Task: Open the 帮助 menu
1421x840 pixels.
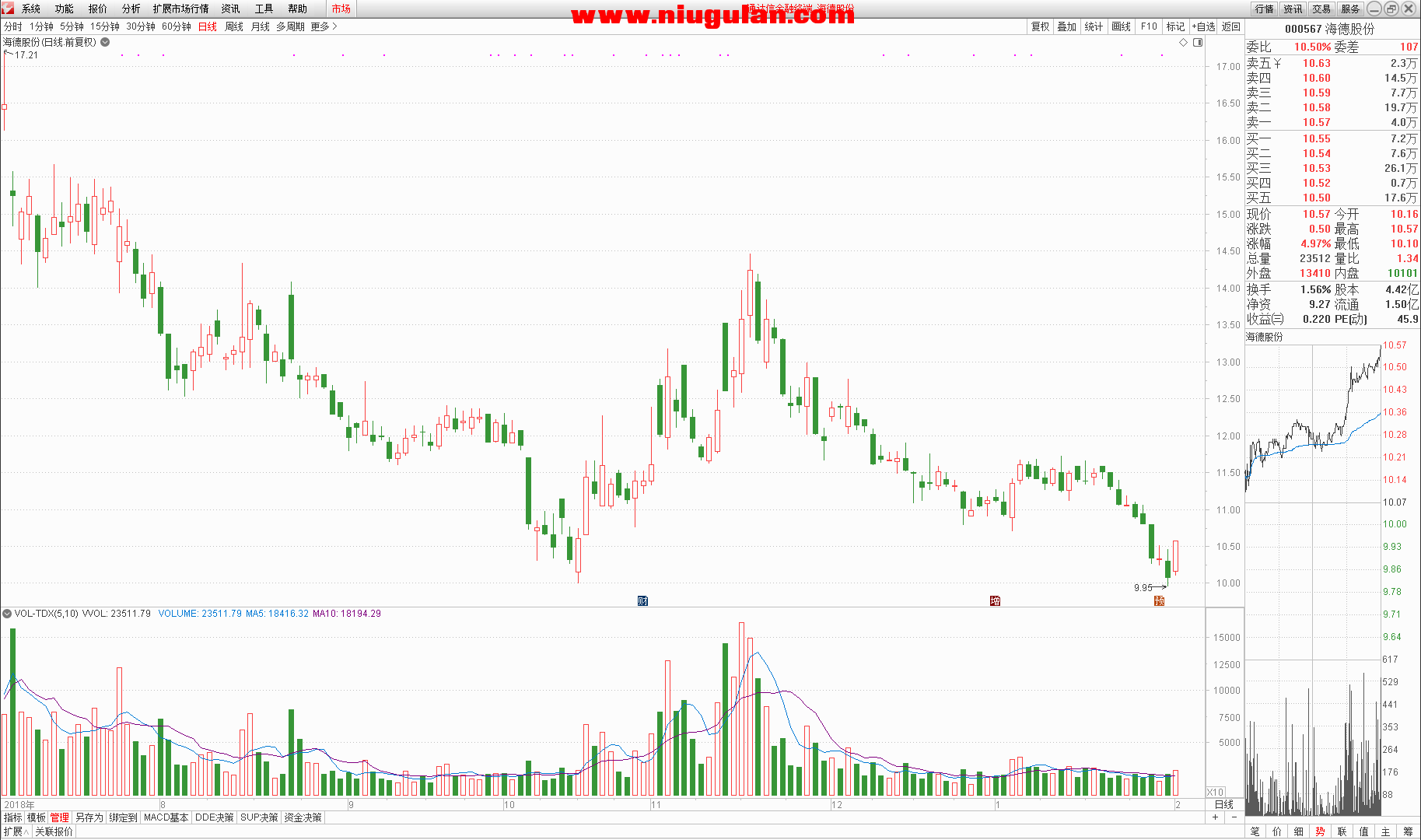Action: (298, 9)
